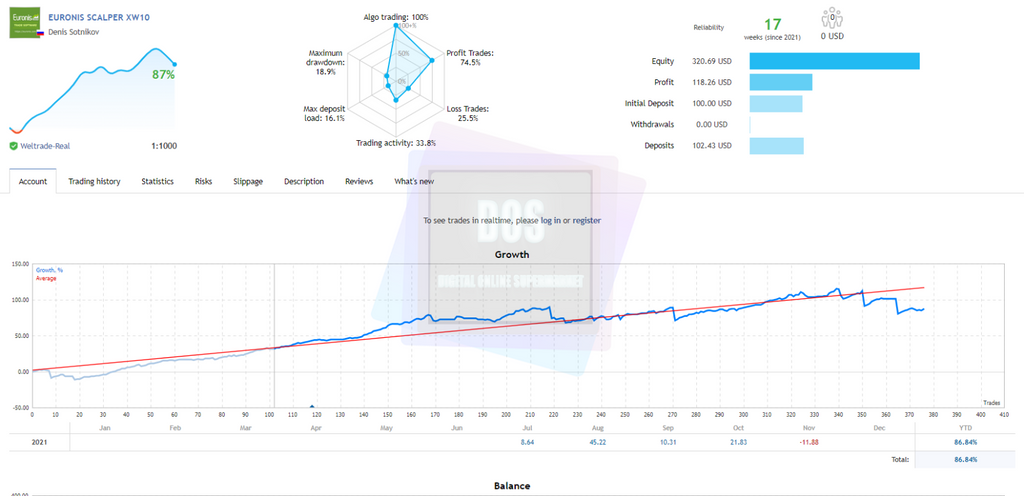
Task: Click the November -11.88 monthly value
Action: pos(806,442)
